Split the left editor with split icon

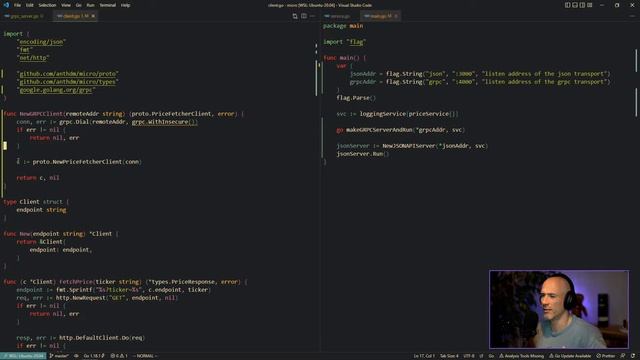pyautogui.click(x=304, y=16)
